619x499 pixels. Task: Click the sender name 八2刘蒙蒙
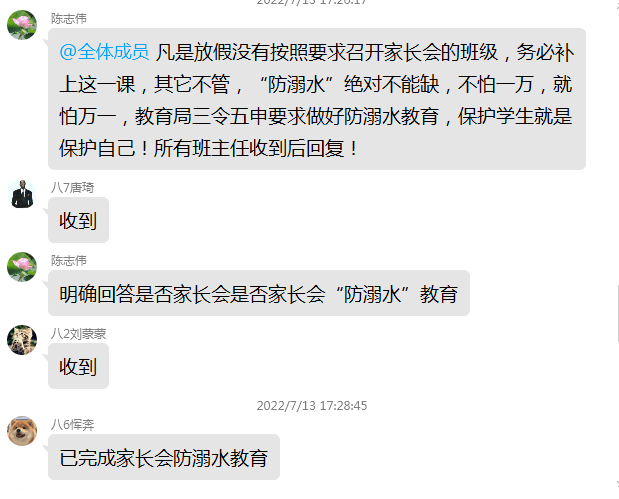(x=79, y=334)
